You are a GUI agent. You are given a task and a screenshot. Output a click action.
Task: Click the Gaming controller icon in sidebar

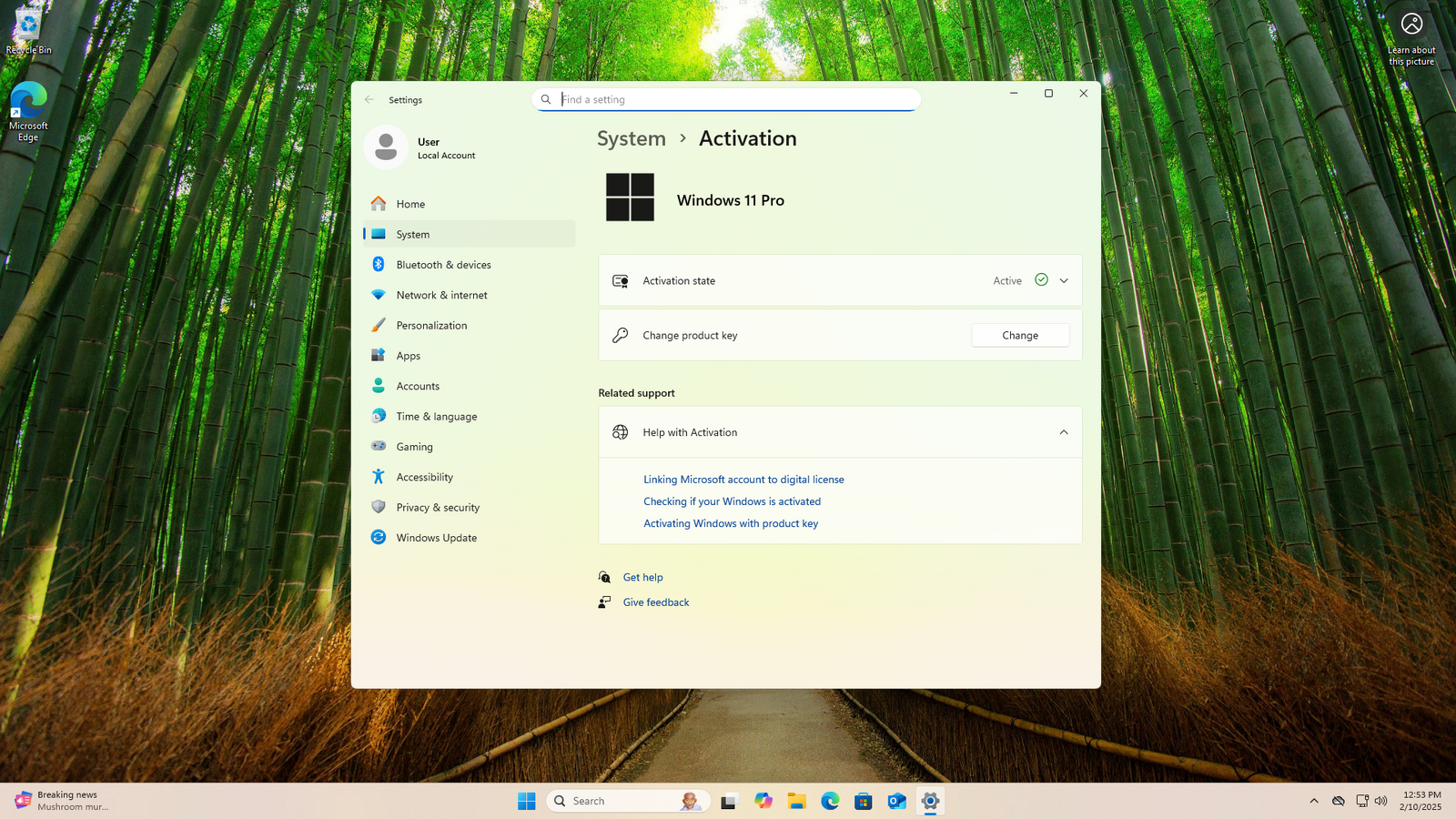pos(379,447)
